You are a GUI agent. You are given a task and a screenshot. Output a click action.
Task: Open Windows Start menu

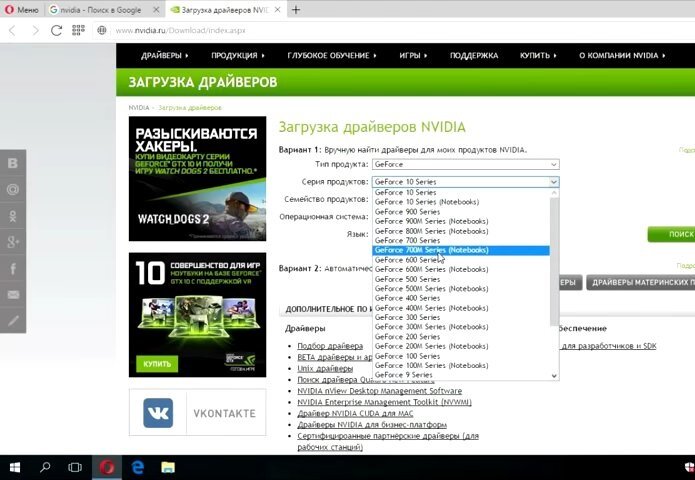tap(15, 468)
